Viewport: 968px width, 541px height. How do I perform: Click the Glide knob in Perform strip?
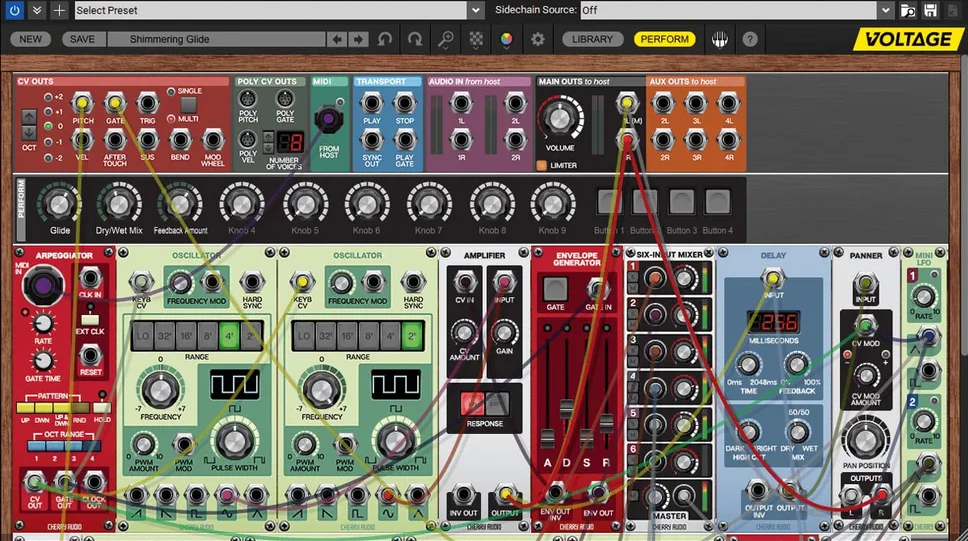[59, 204]
